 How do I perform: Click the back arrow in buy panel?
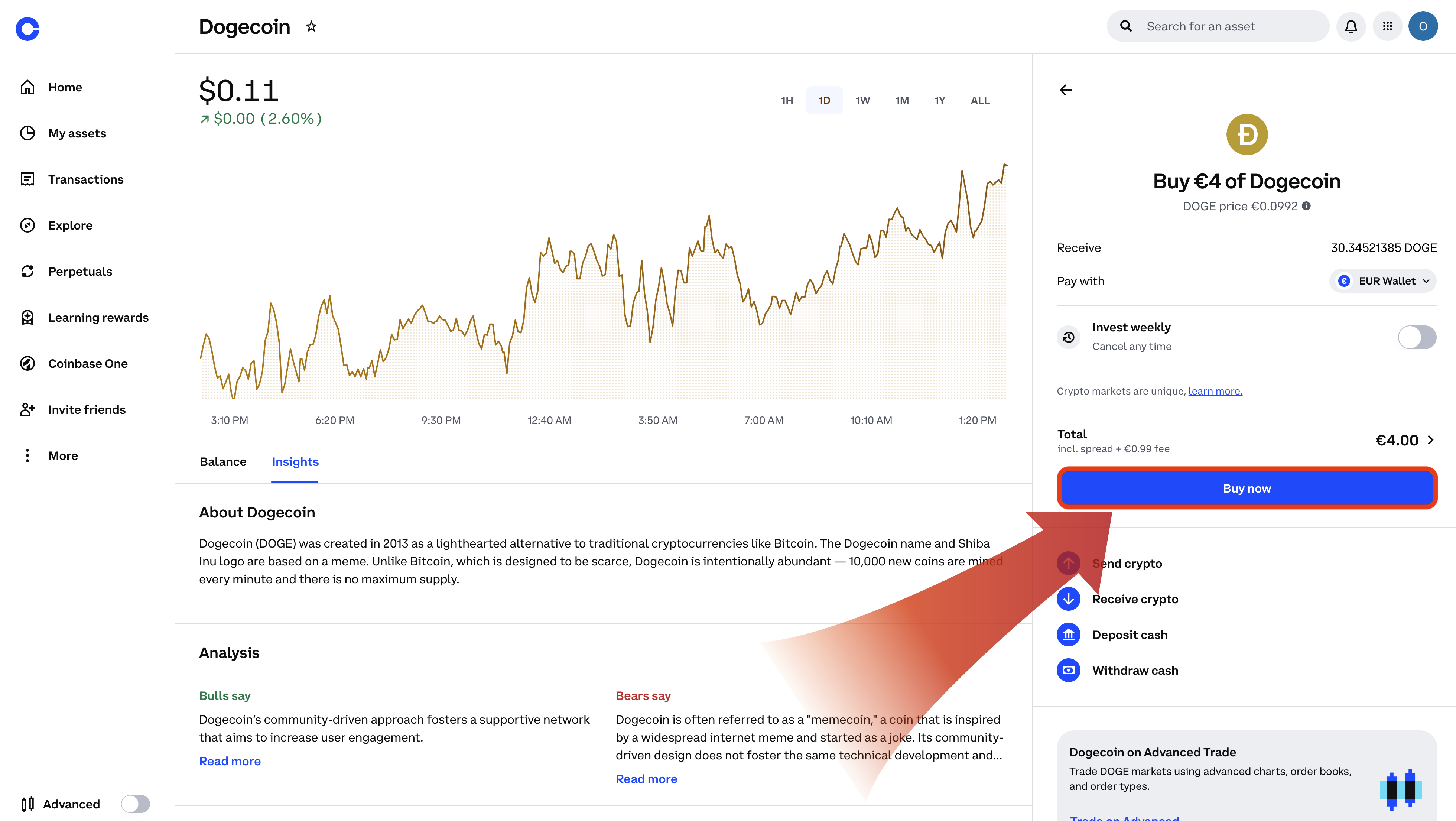(x=1065, y=90)
